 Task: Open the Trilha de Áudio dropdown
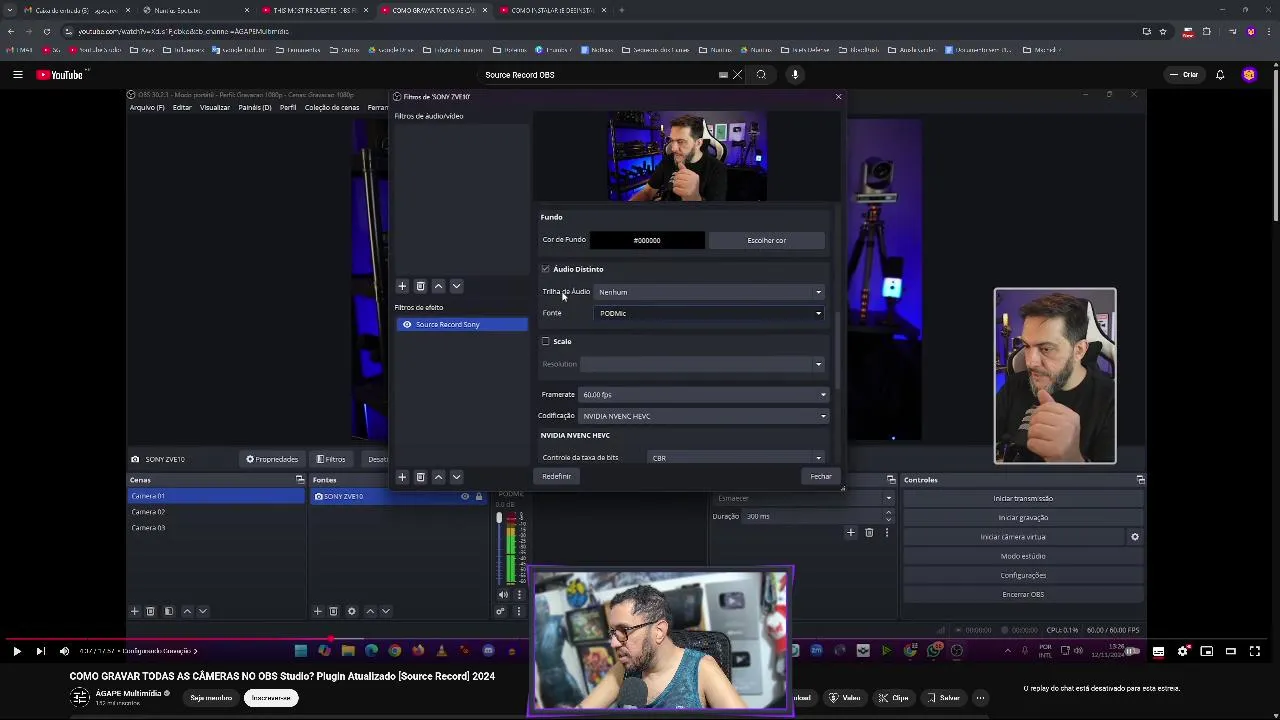click(x=709, y=292)
